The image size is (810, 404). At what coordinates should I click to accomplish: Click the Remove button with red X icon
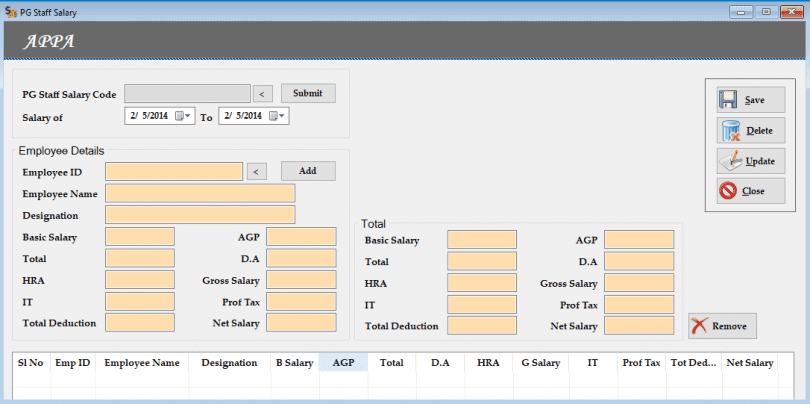[x=722, y=326]
